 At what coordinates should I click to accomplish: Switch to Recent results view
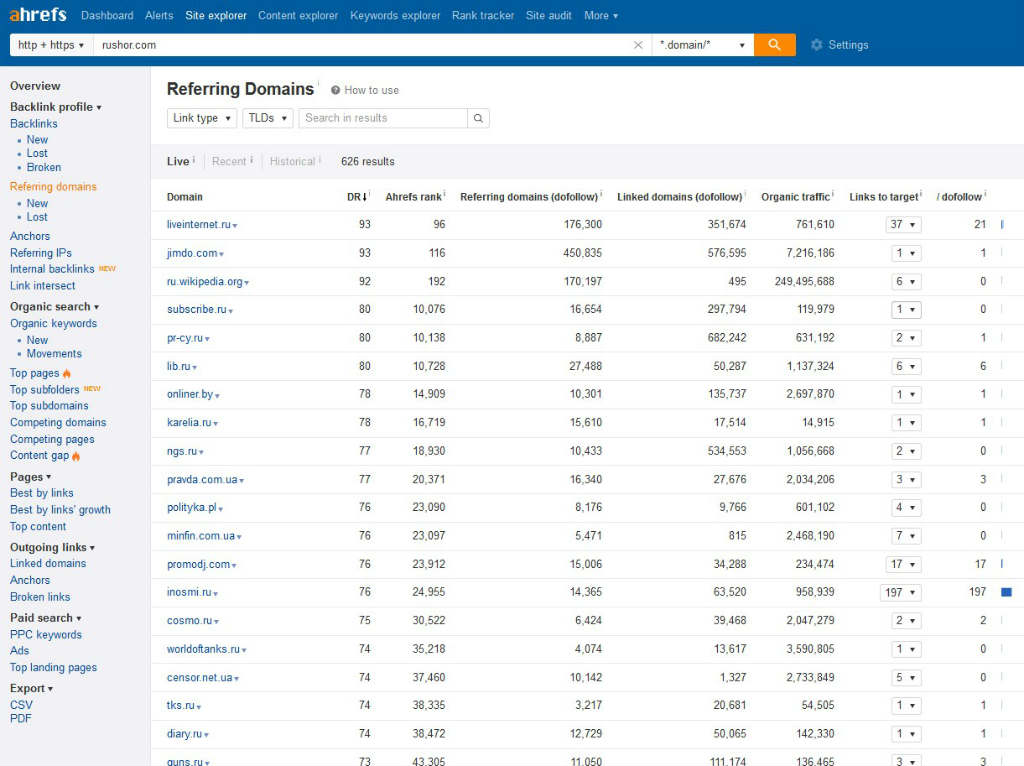pos(229,161)
